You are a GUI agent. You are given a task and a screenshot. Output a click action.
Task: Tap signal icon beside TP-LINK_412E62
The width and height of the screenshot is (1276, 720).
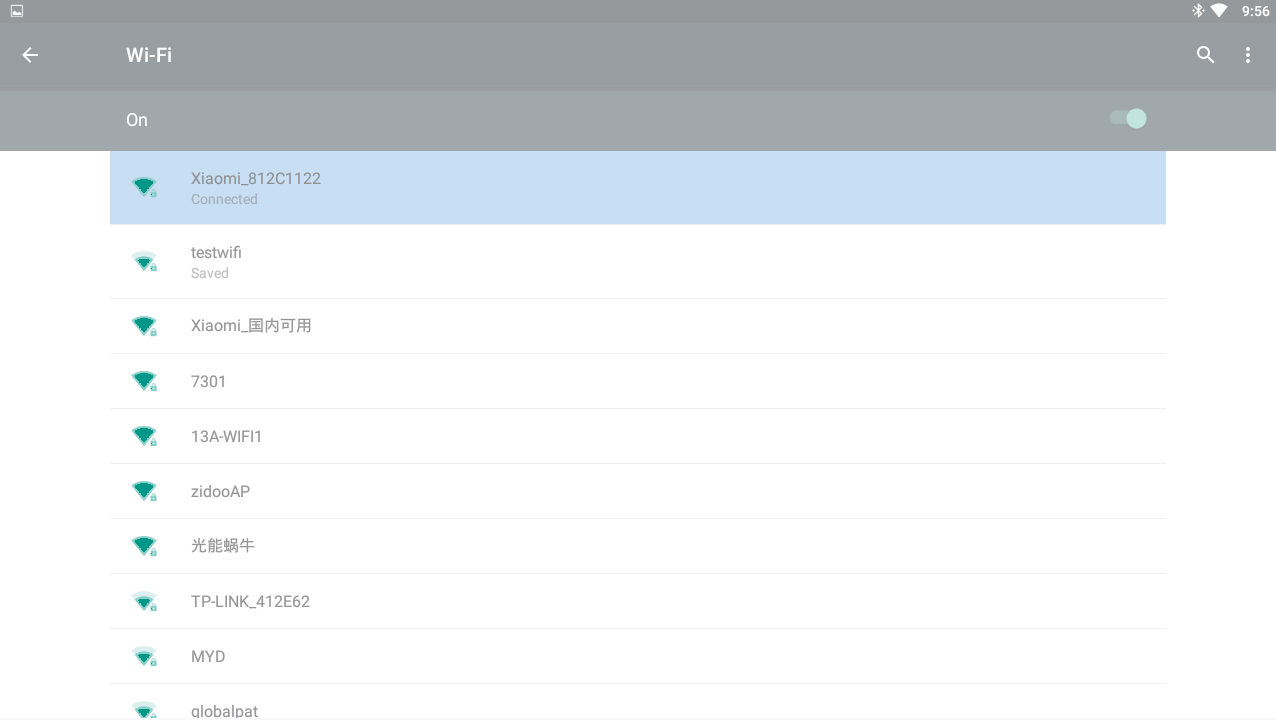pos(145,601)
